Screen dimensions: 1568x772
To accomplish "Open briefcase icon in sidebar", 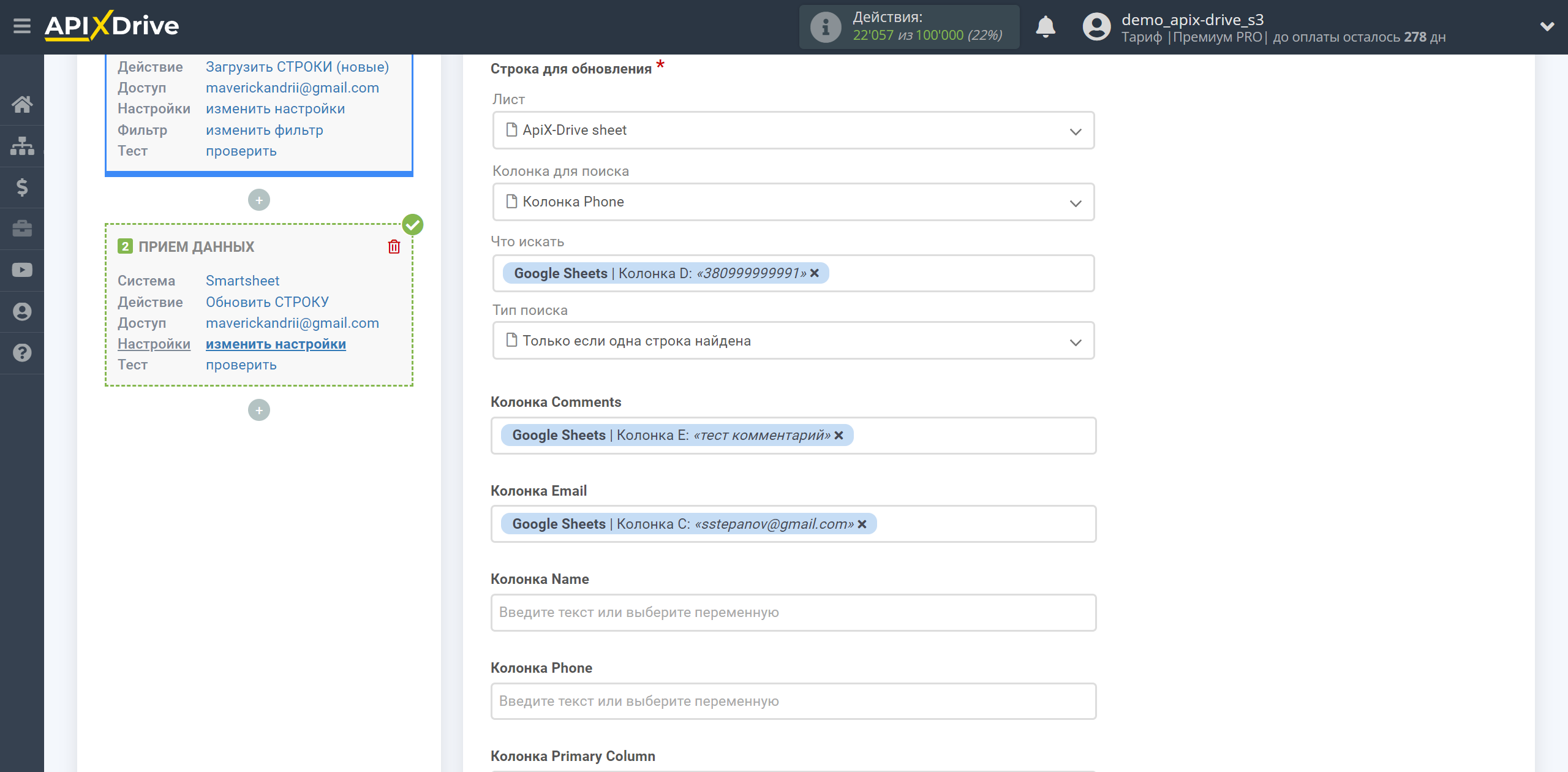I will click(22, 229).
